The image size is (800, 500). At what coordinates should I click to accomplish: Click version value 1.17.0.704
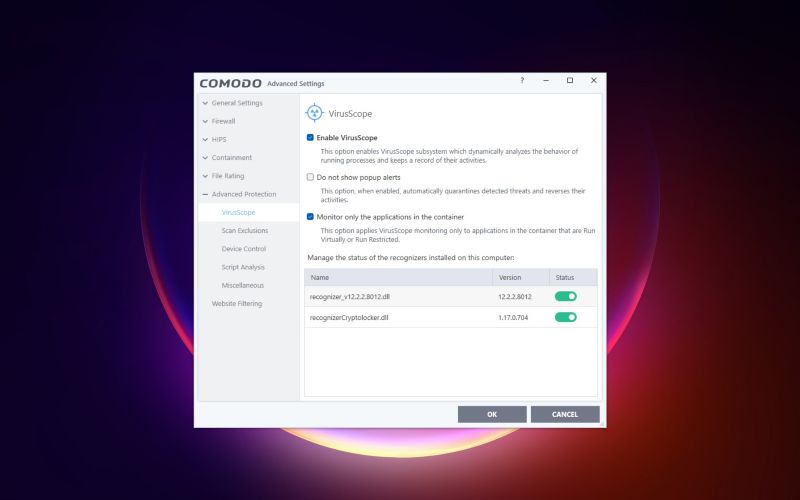pyautogui.click(x=513, y=317)
